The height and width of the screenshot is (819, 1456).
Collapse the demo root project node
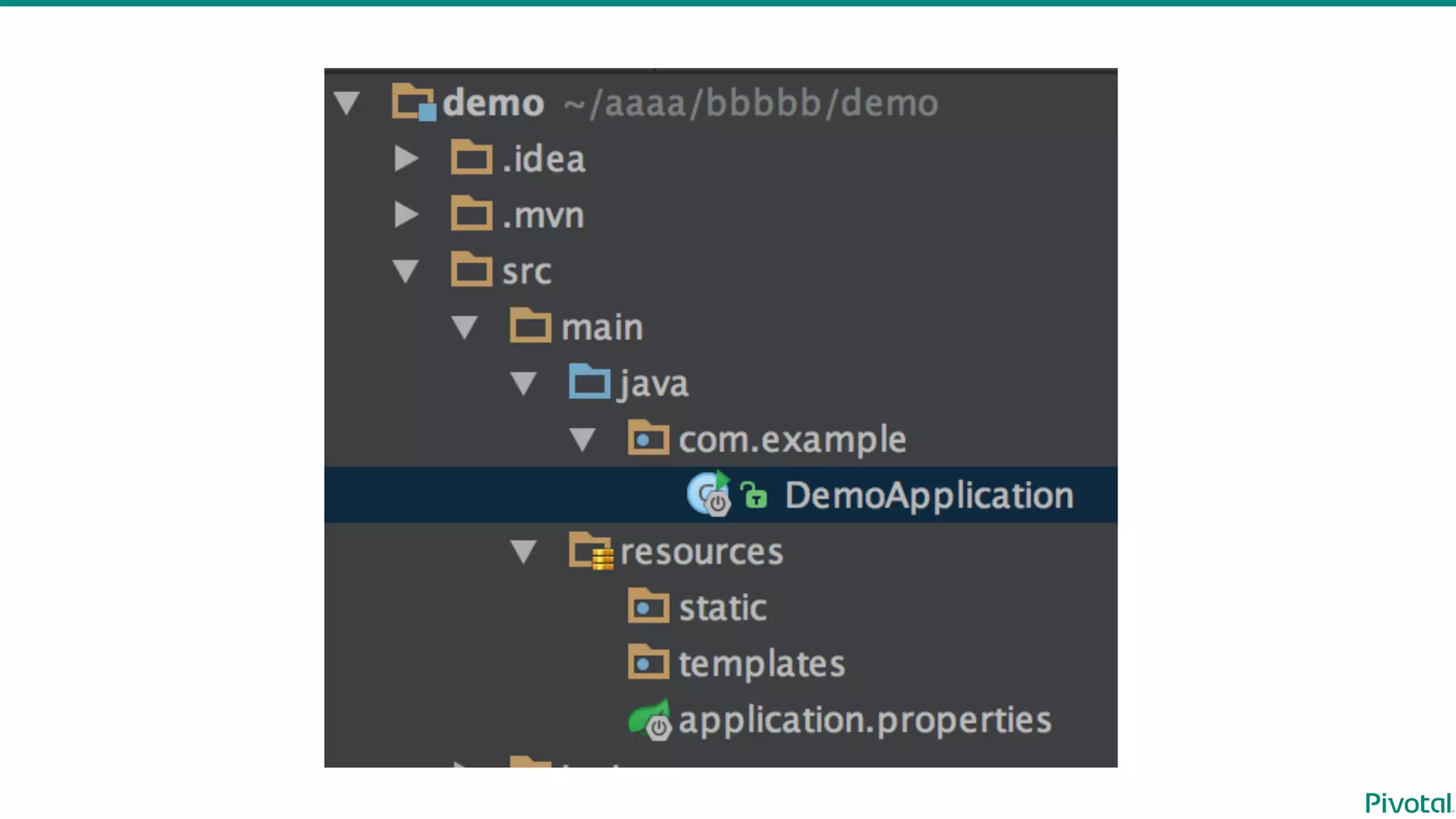[347, 103]
